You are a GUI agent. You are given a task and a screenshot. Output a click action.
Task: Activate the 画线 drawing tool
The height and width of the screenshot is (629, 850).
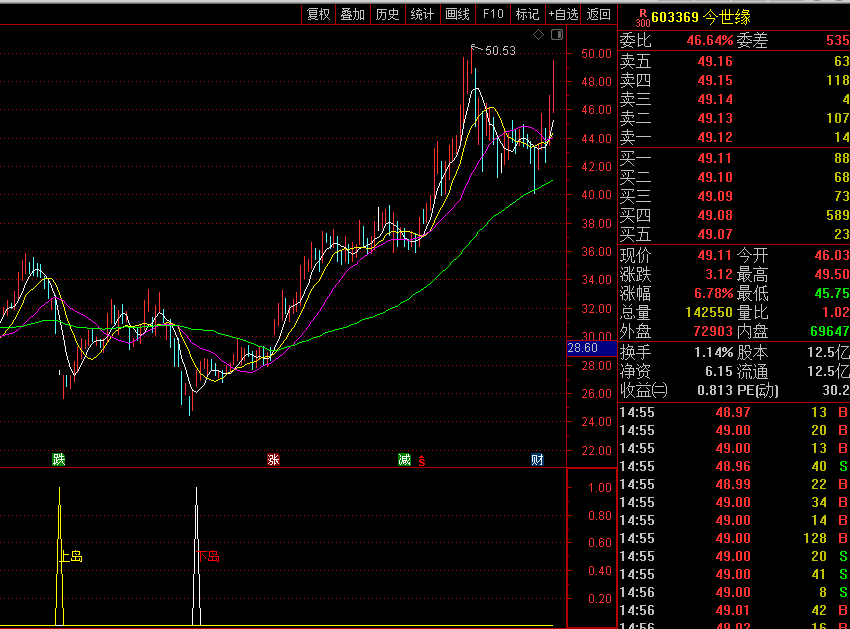(457, 14)
